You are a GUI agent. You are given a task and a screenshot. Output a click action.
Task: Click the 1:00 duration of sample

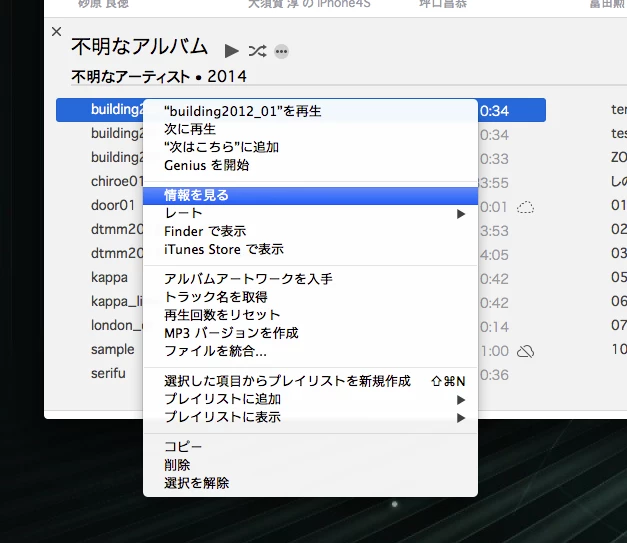tap(495, 351)
